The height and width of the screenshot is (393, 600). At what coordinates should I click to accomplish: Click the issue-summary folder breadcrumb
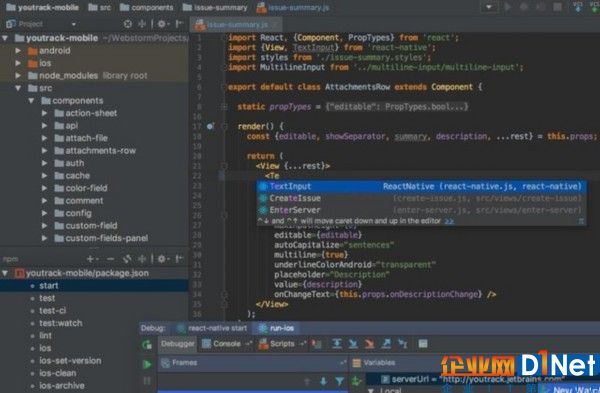[x=215, y=7]
